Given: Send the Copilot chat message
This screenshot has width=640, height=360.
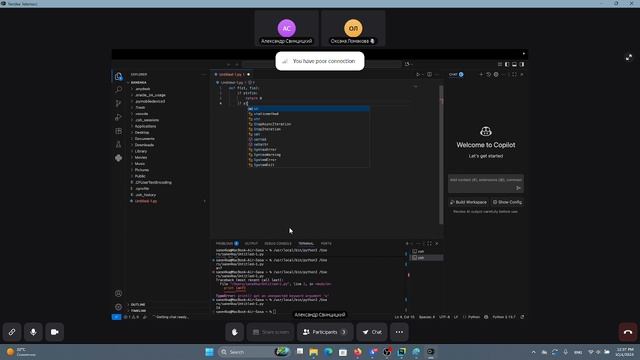Looking at the screenshot, I should (x=518, y=188).
